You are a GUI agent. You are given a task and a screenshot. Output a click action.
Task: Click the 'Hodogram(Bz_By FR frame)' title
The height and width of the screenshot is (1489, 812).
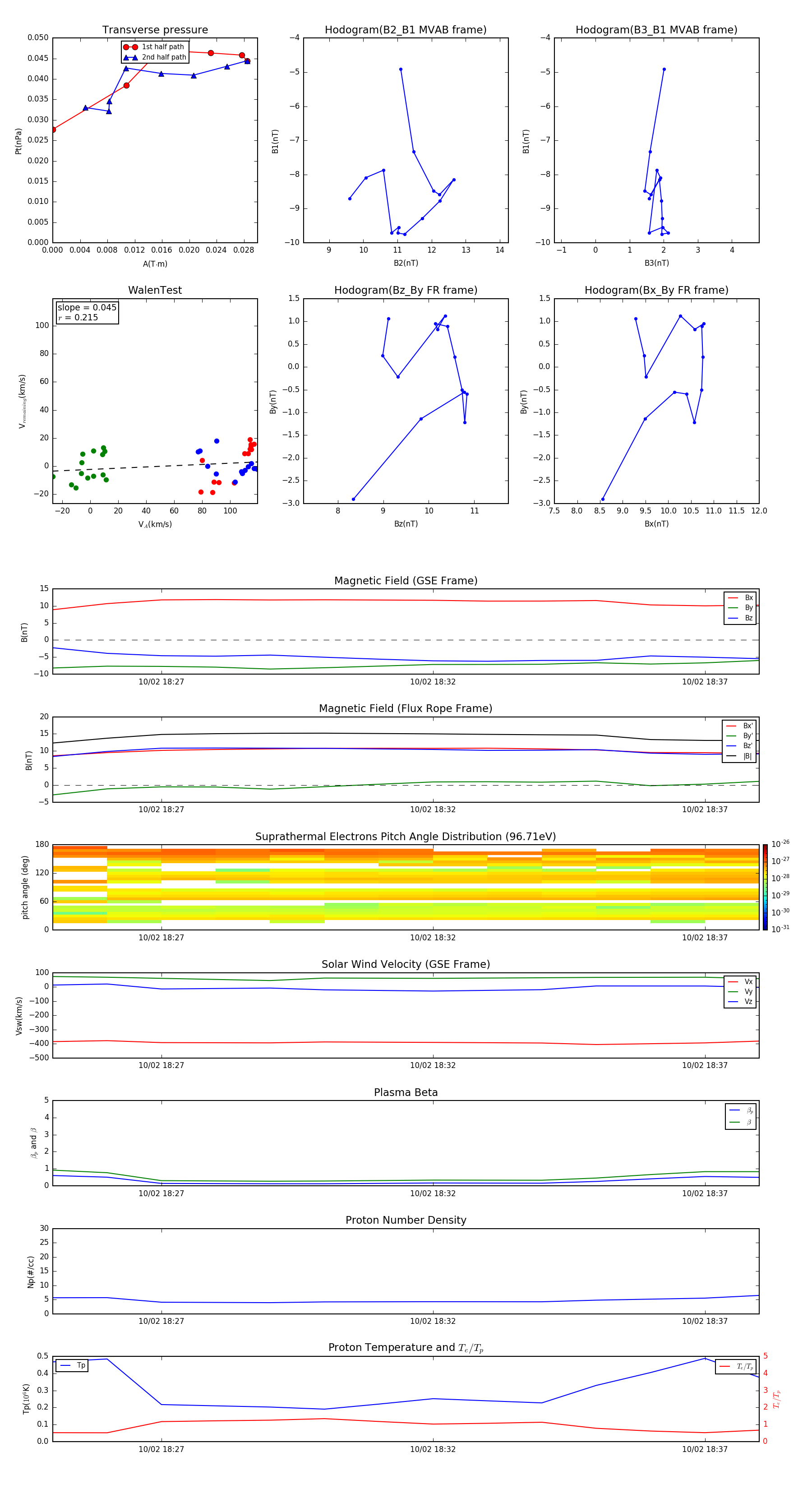coord(406,290)
